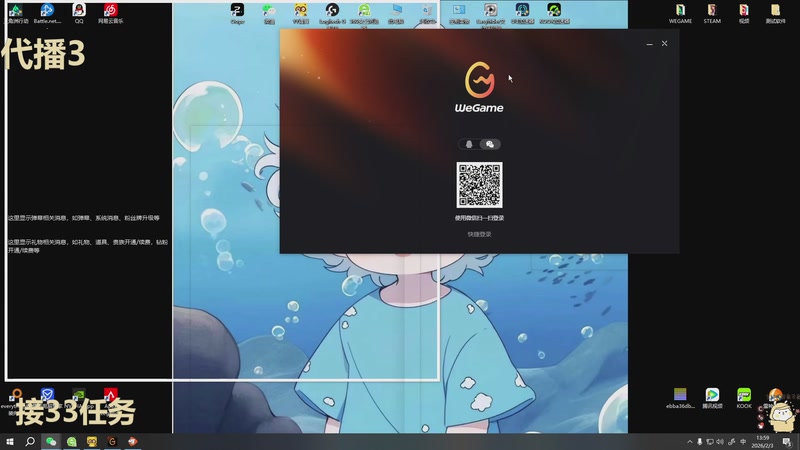Viewport: 800px width, 450px height.
Task: Switch to WeChat in the taskbar
Action: point(51,441)
